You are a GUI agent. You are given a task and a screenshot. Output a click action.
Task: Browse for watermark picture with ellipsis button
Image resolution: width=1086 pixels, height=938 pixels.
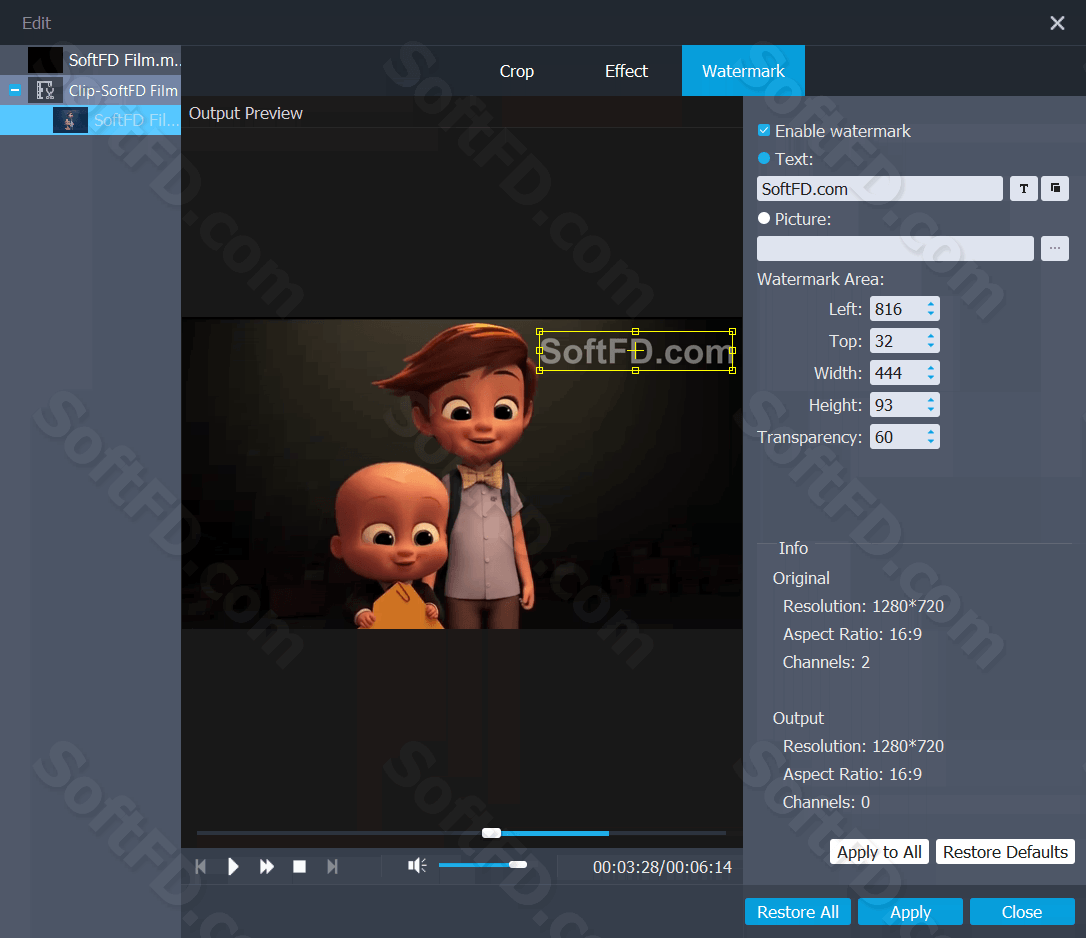(1054, 248)
